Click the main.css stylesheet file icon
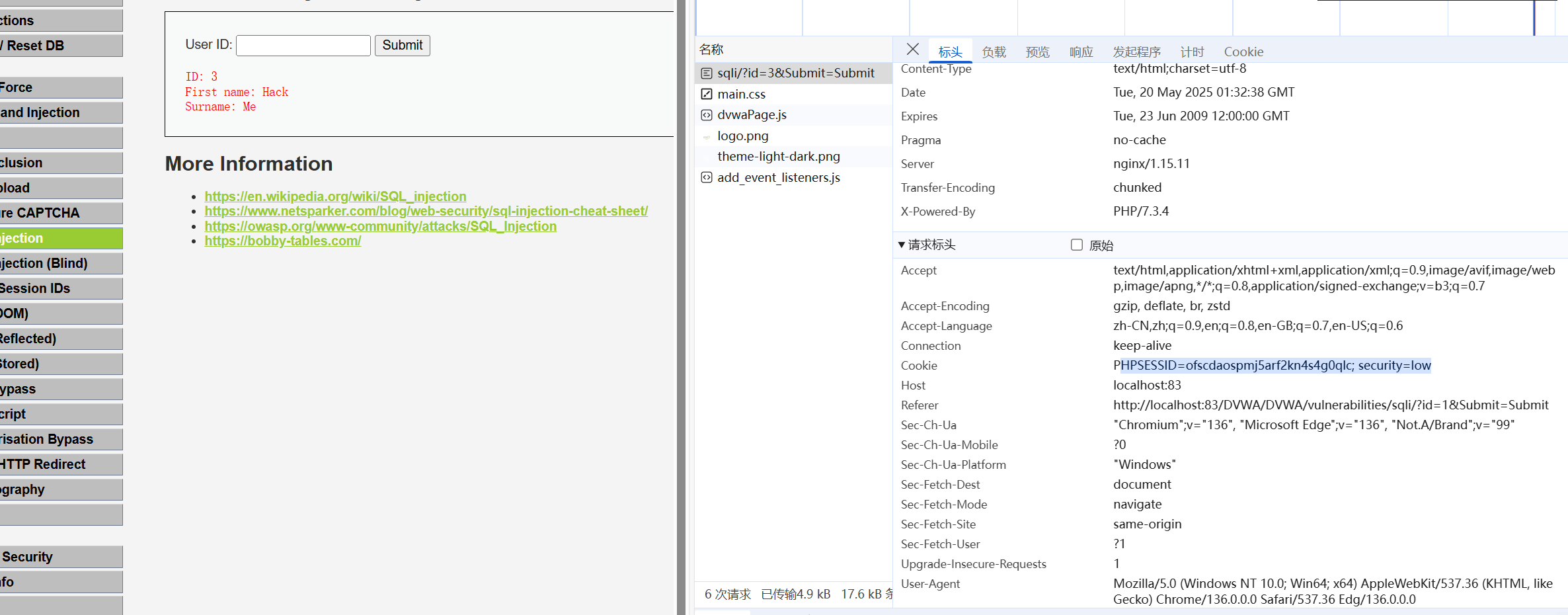This screenshot has width=1568, height=615. tap(707, 94)
